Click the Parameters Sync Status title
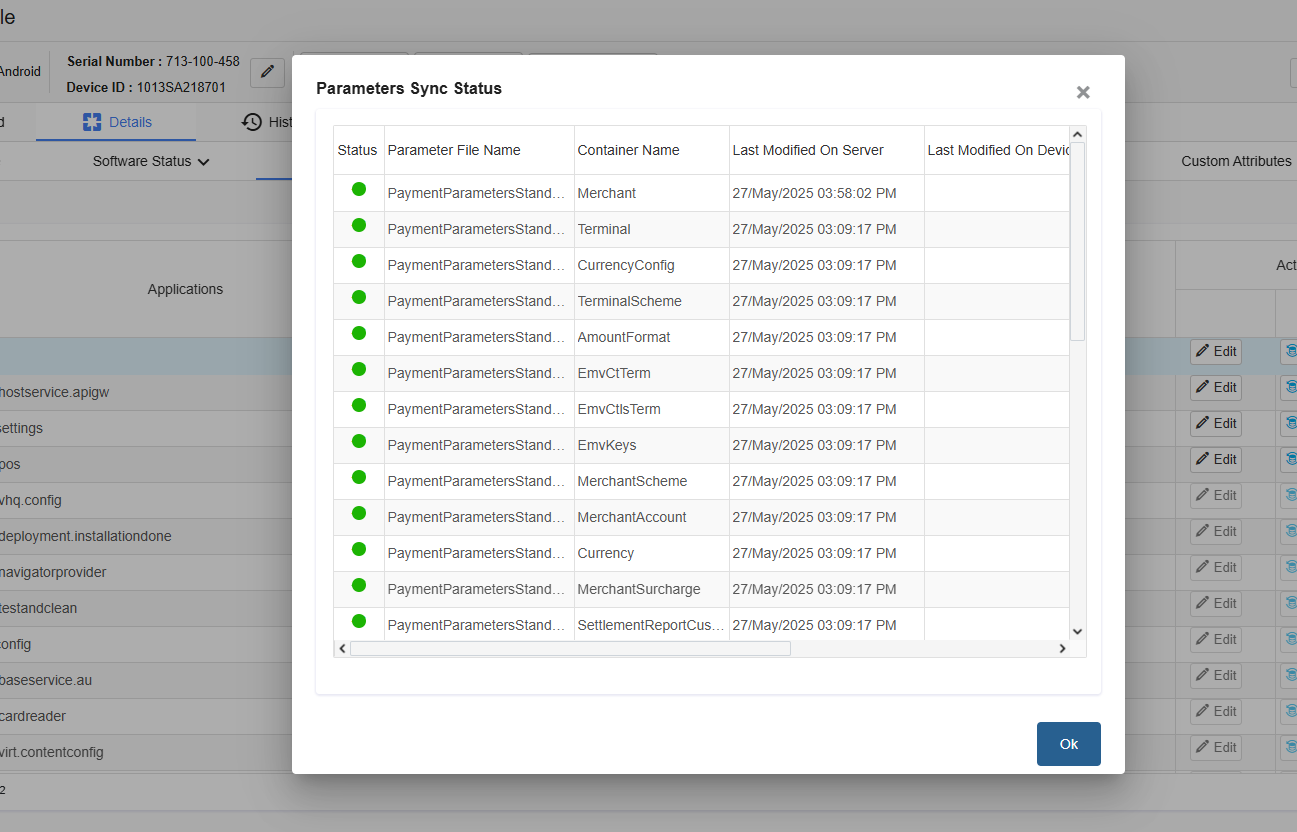This screenshot has height=832, width=1297. click(409, 88)
